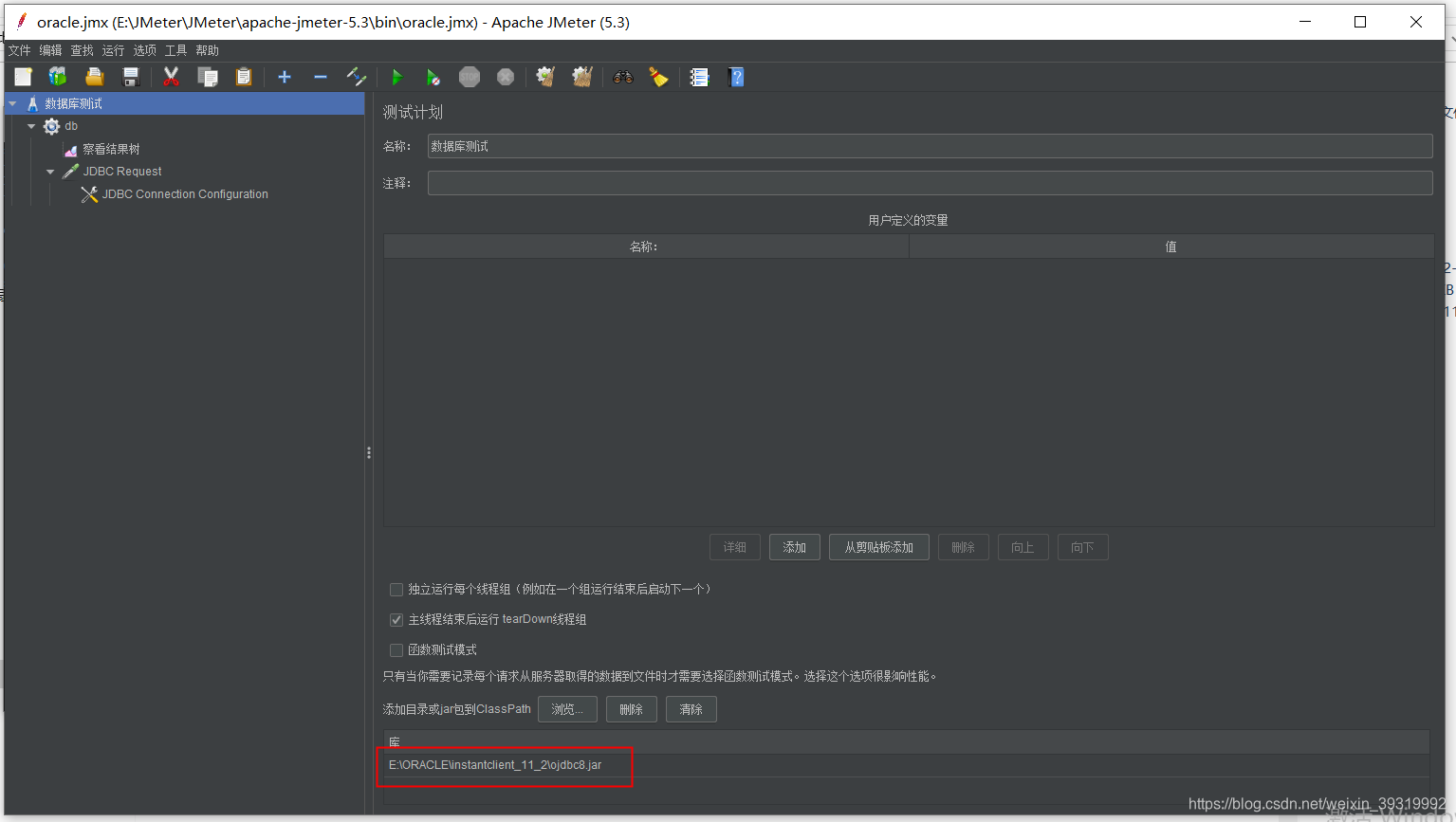Select 察看结果树 in the tree
The height and width of the screenshot is (822, 1456).
(111, 150)
